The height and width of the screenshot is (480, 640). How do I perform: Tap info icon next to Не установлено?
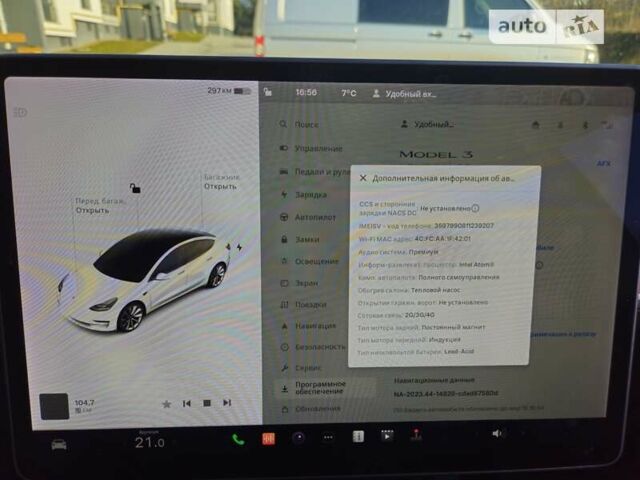pyautogui.click(x=475, y=208)
